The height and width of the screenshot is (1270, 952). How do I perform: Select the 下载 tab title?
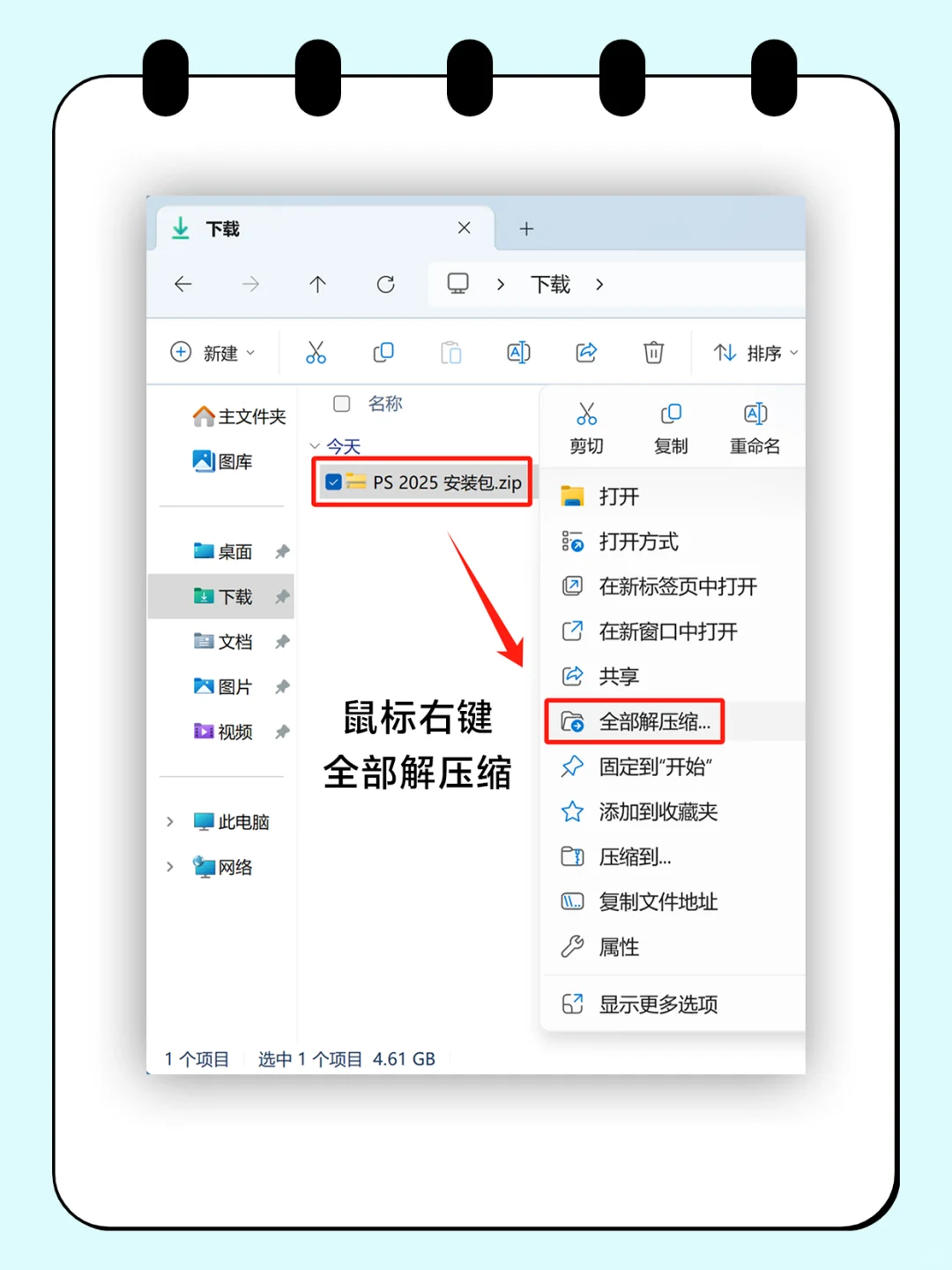[223, 229]
